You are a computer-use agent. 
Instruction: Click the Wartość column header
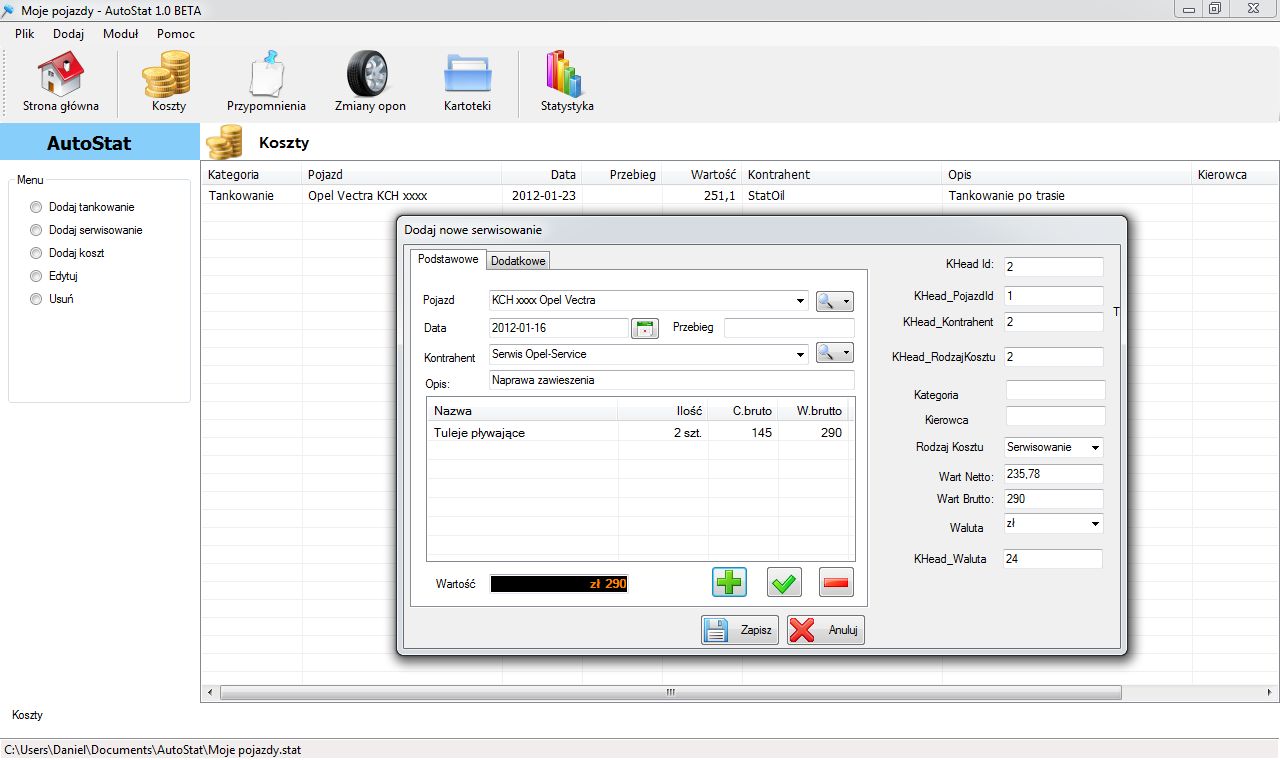[x=702, y=174]
